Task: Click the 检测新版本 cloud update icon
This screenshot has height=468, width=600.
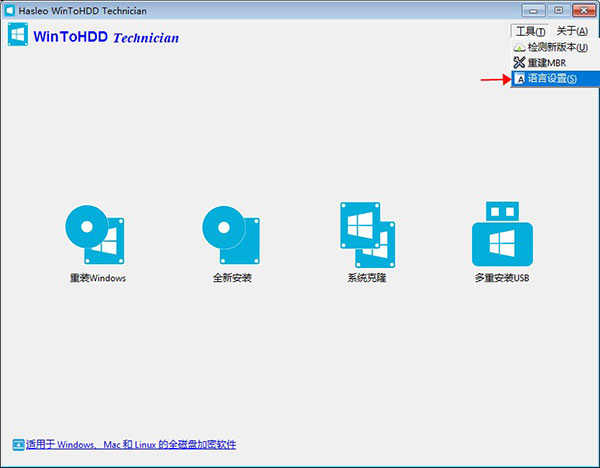Action: point(519,48)
